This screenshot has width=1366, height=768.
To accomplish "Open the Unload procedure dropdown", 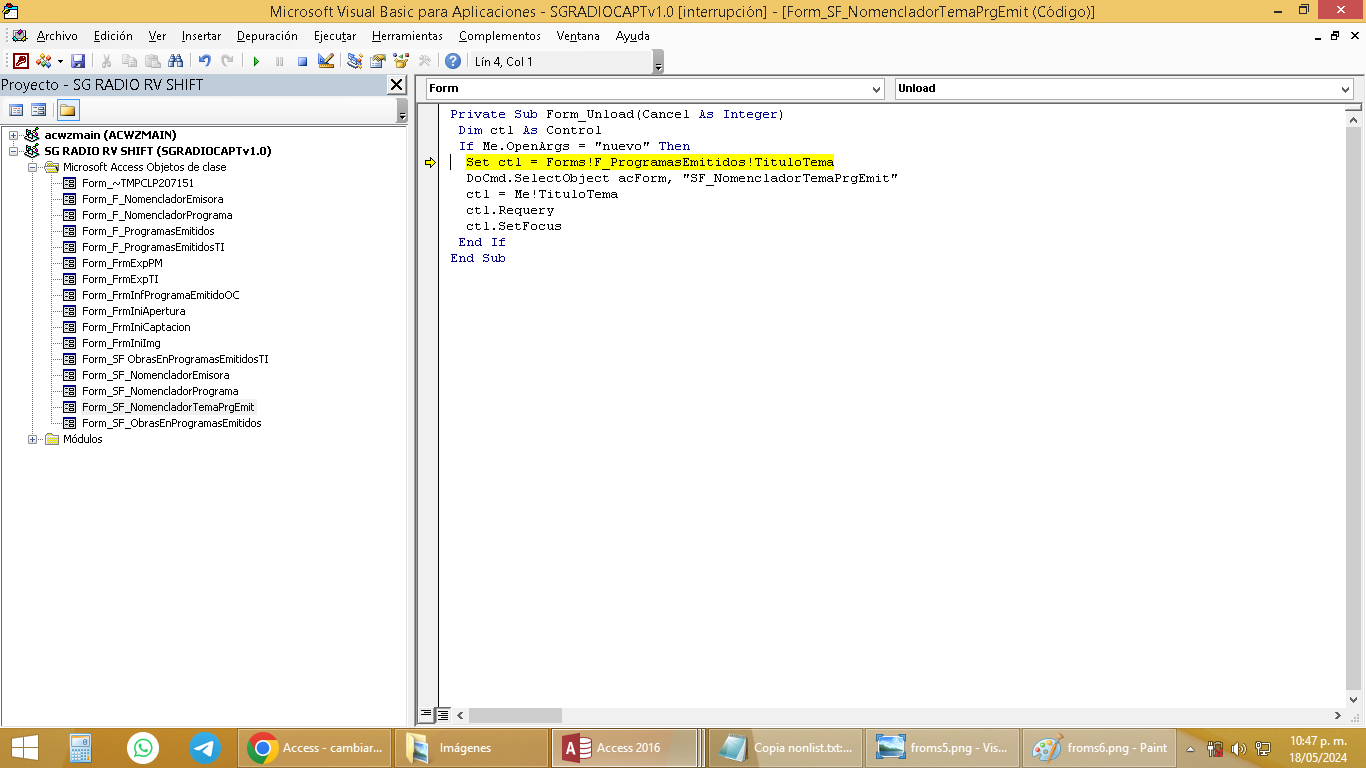I will (1345, 89).
